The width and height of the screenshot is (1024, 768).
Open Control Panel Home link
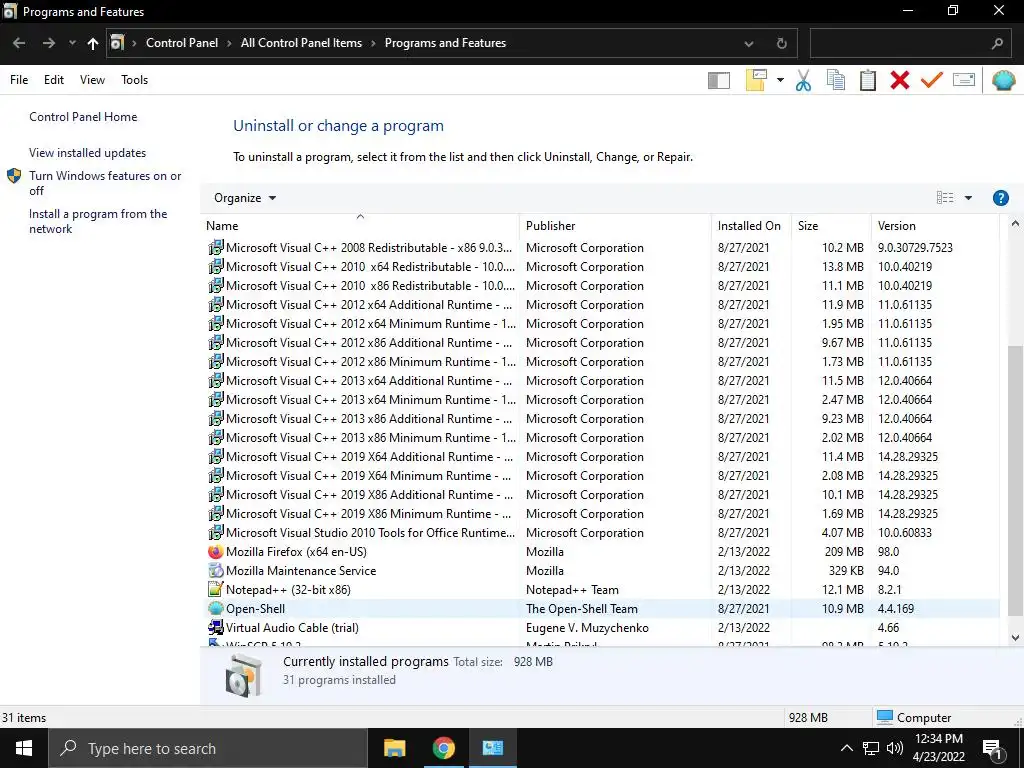tap(83, 117)
